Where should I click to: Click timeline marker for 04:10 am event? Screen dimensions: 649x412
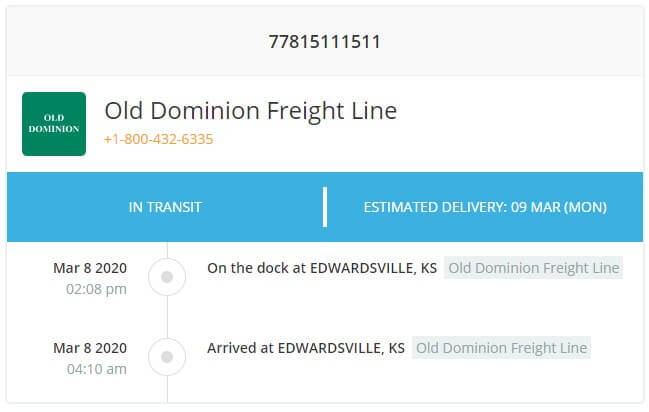point(167,357)
